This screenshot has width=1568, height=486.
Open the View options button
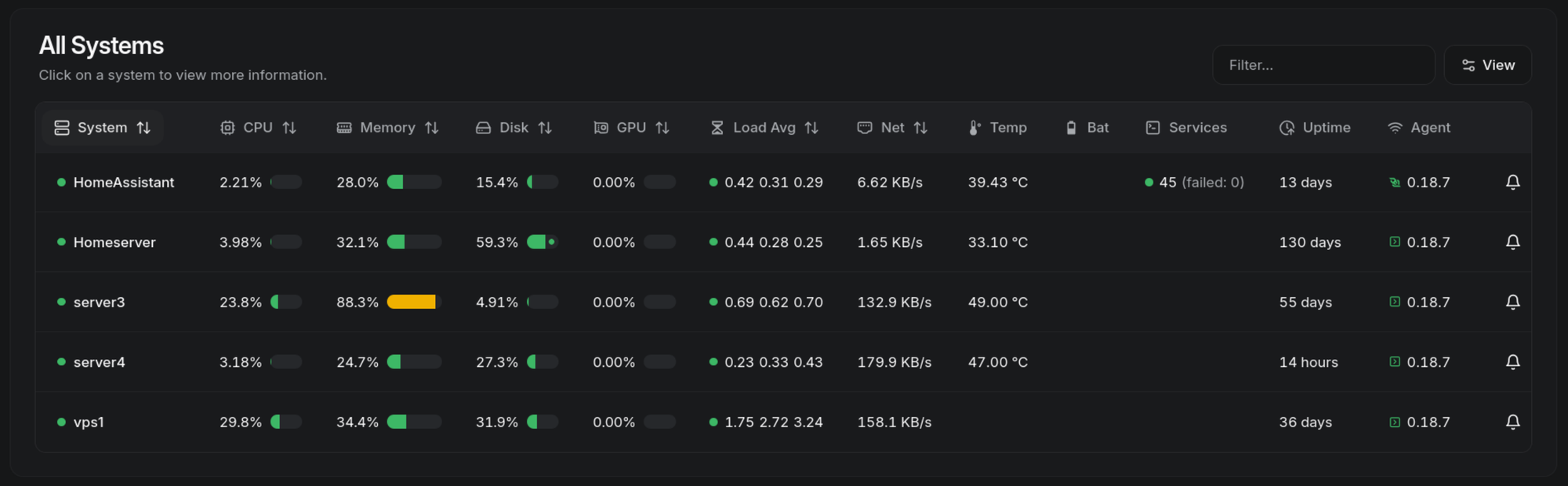coord(1488,65)
